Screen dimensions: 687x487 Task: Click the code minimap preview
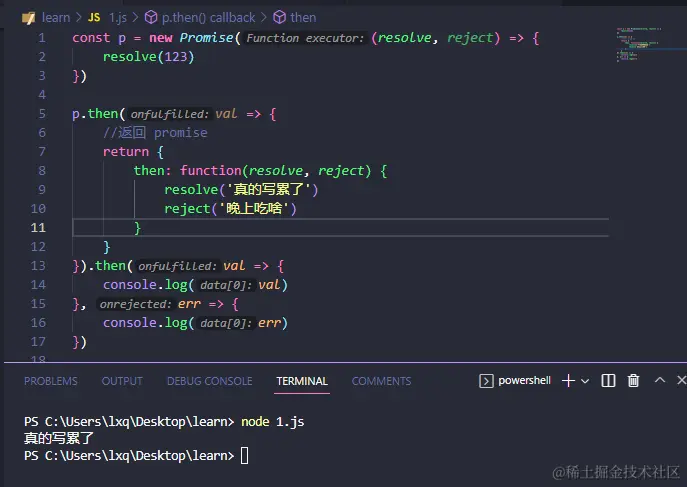pos(637,44)
